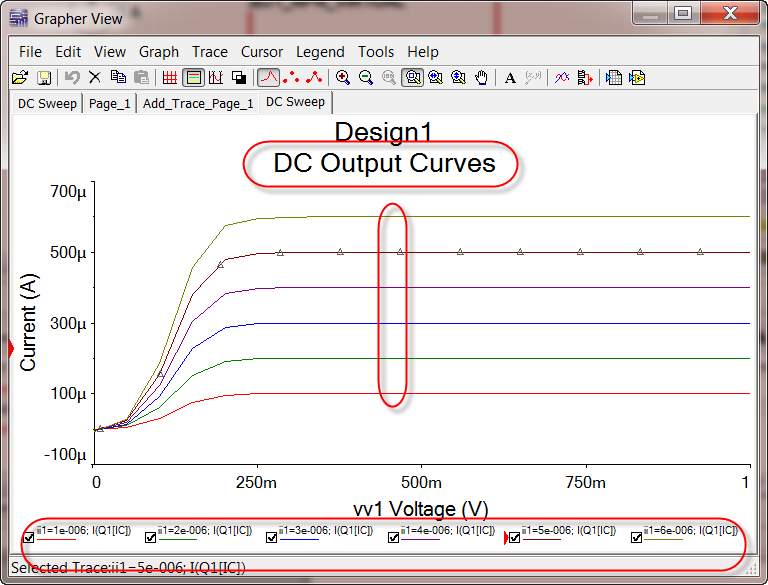Click the ii1=5e-006; I(Q1[IC]) legend label
Viewport: 768px width, 585px height.
click(x=569, y=530)
